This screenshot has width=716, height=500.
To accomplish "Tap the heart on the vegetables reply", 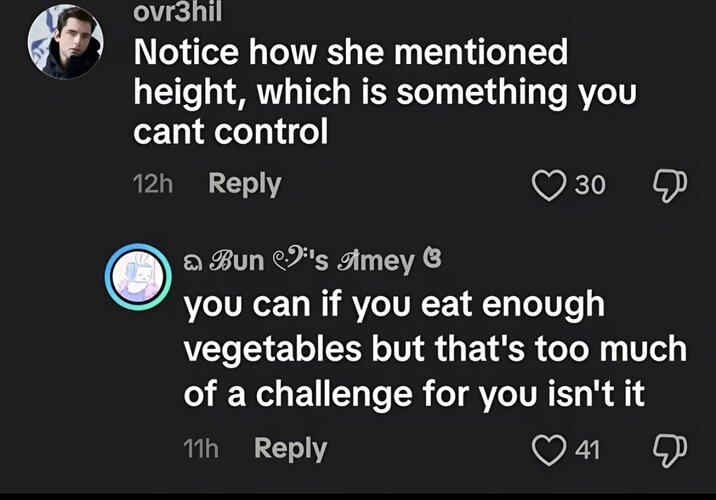I will point(549,450).
